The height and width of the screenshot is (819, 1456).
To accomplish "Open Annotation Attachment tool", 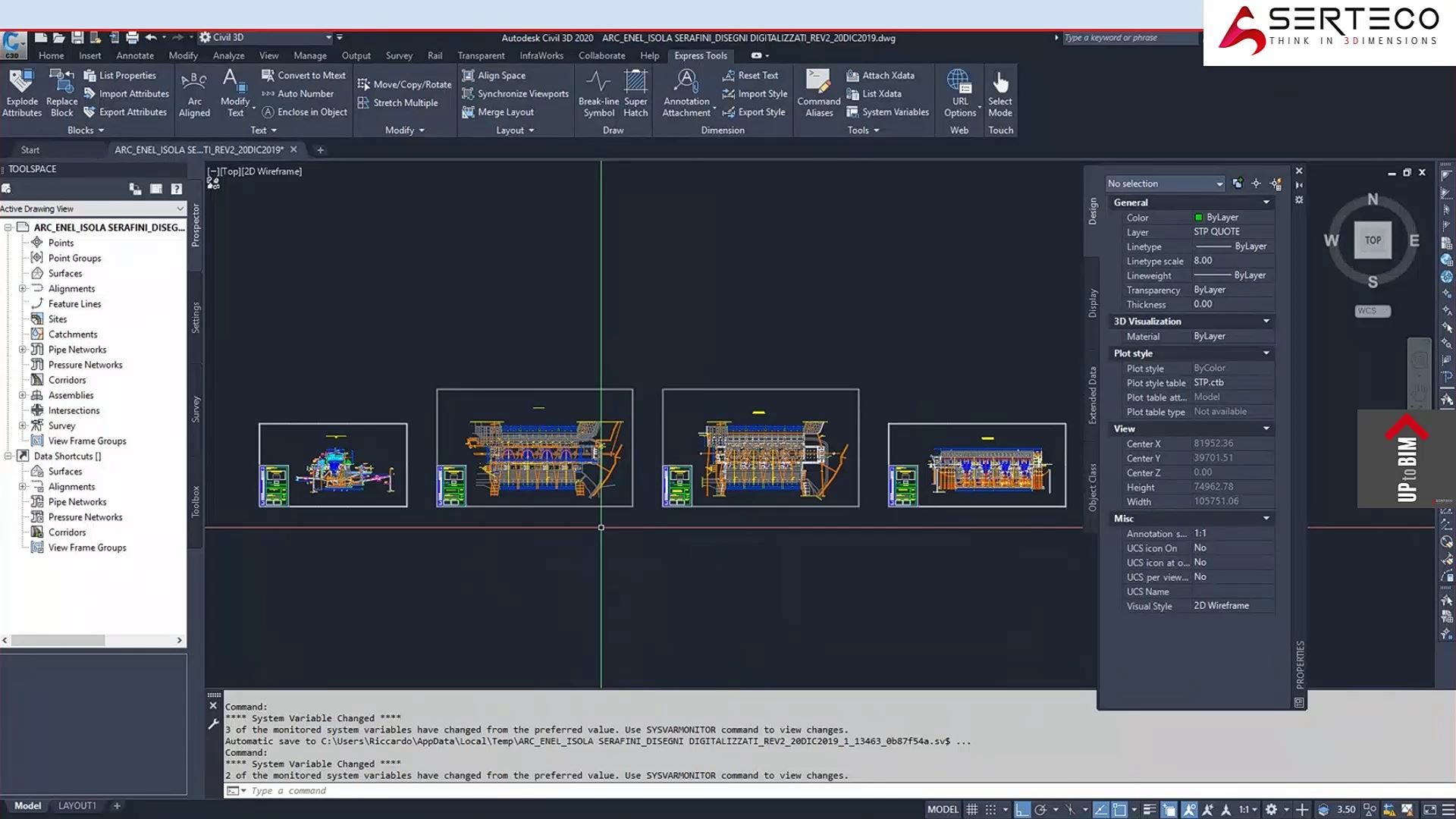I will (686, 93).
